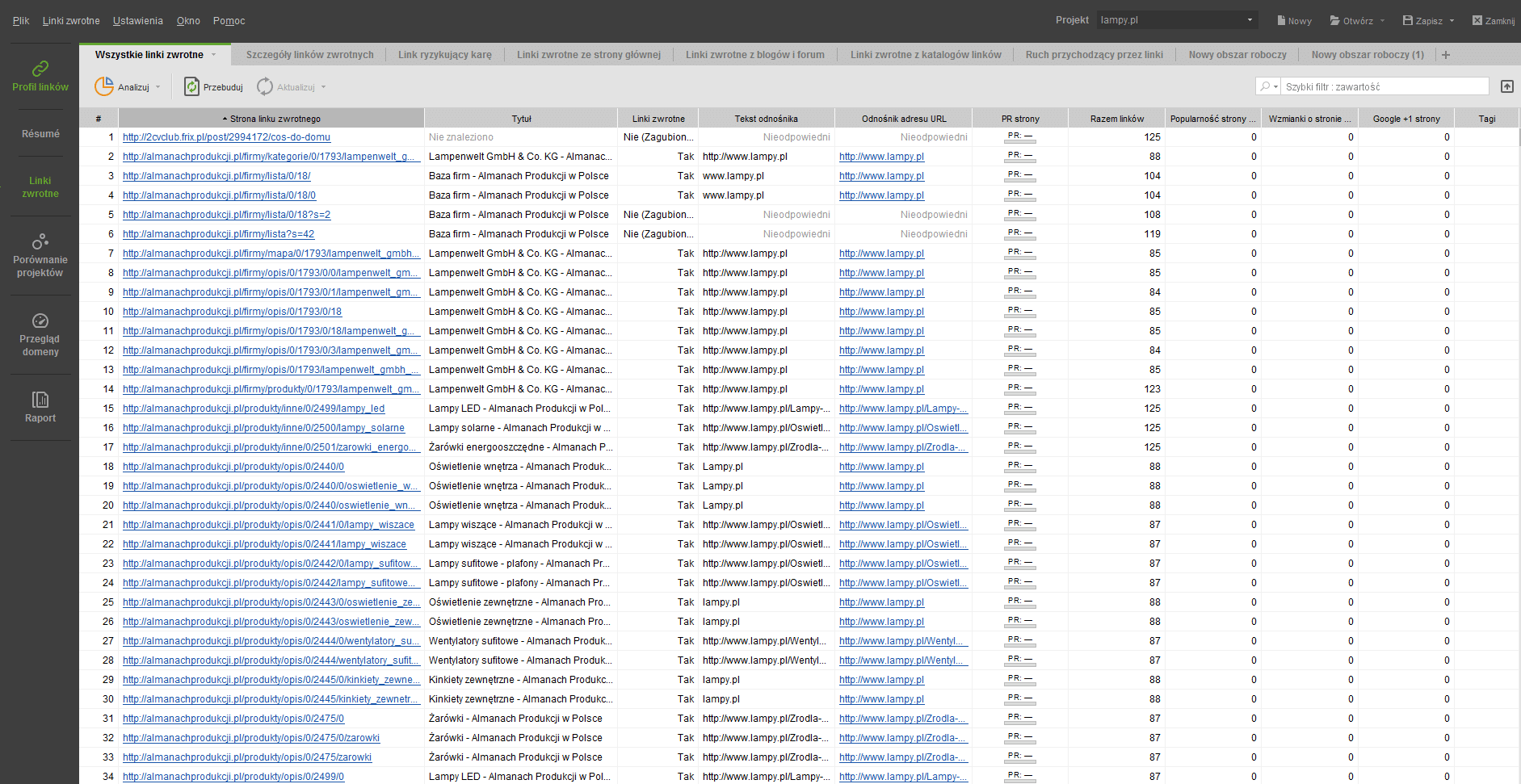Switch to Link ryzykujący karę tab
Viewport: 1521px width, 784px height.
[x=445, y=55]
